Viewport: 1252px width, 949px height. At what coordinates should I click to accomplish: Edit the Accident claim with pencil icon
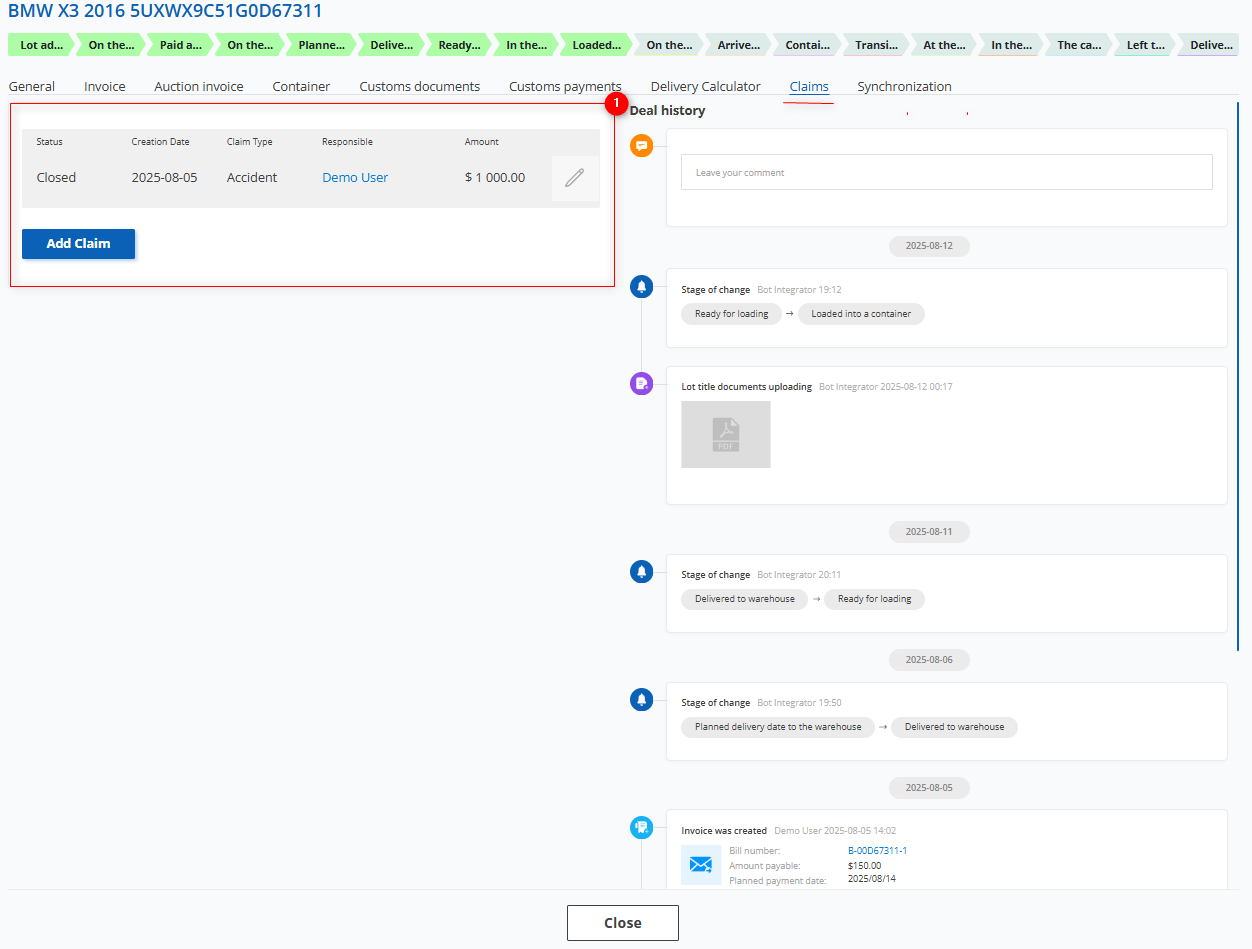[x=575, y=178]
